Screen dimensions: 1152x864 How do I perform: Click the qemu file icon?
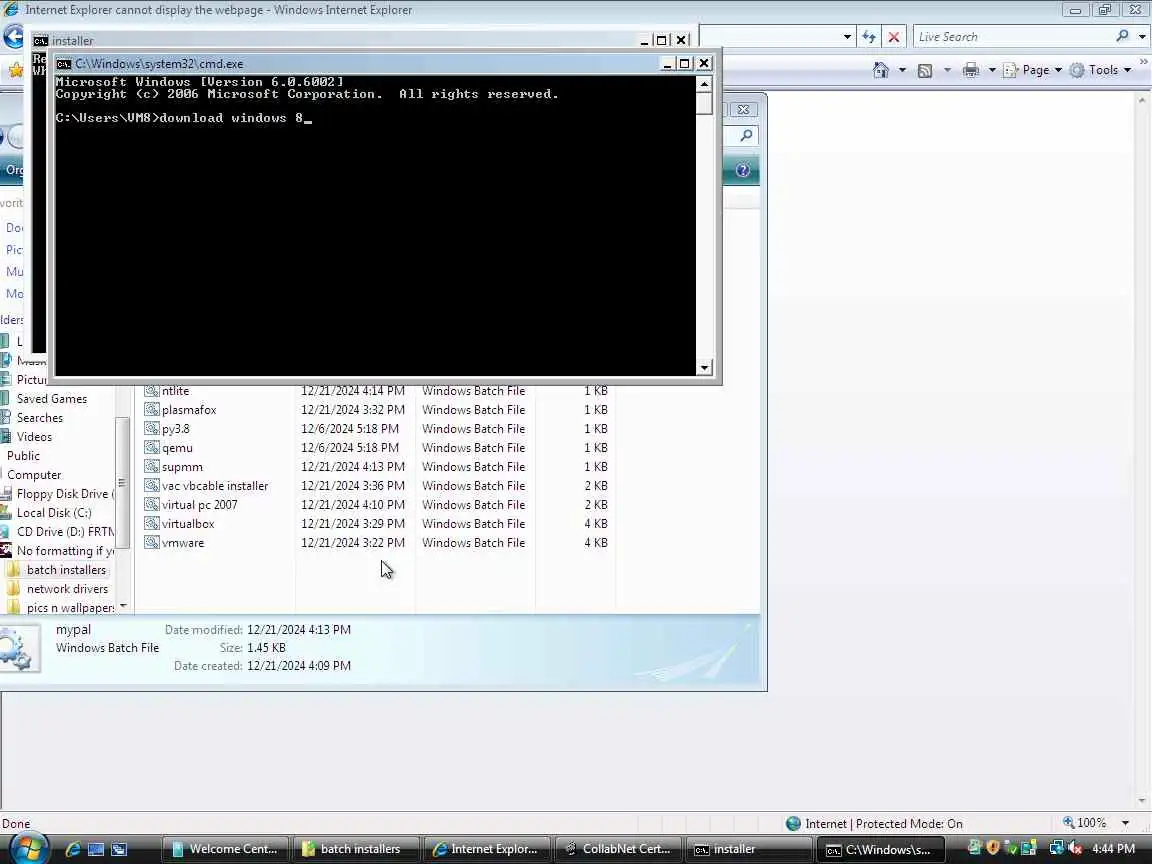coord(151,447)
